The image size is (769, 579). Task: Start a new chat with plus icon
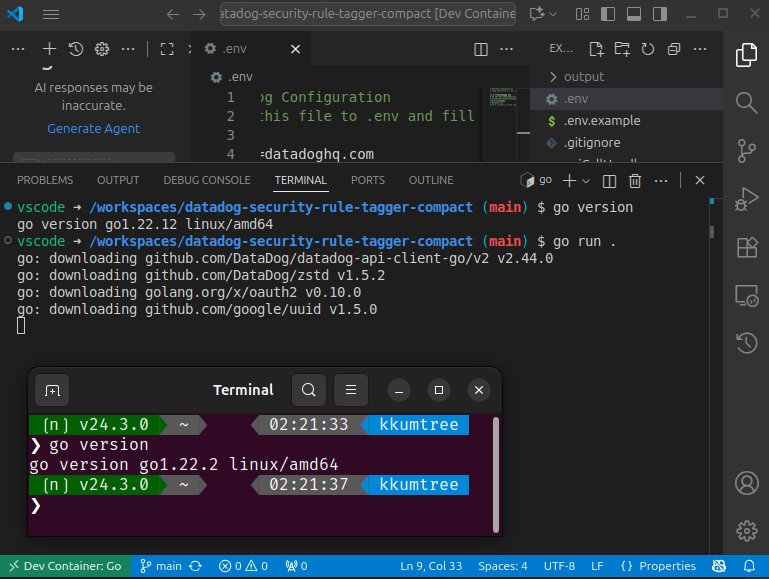pos(49,49)
